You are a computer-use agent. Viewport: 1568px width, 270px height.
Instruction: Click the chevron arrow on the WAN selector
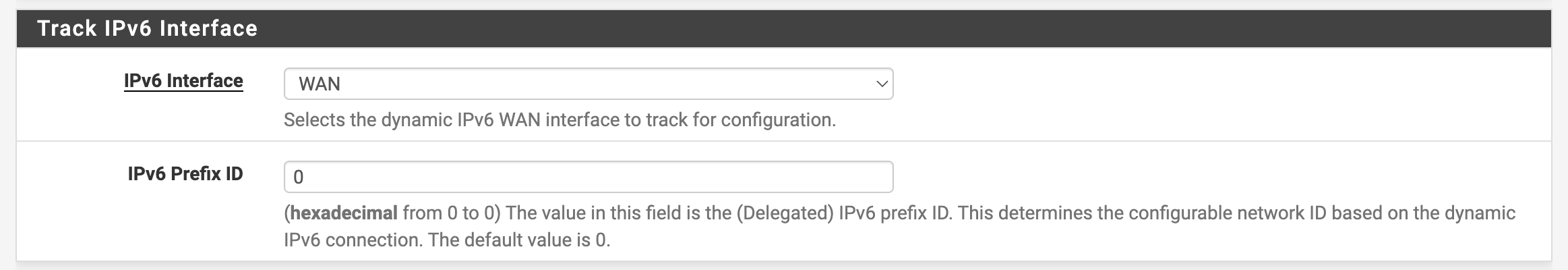881,84
